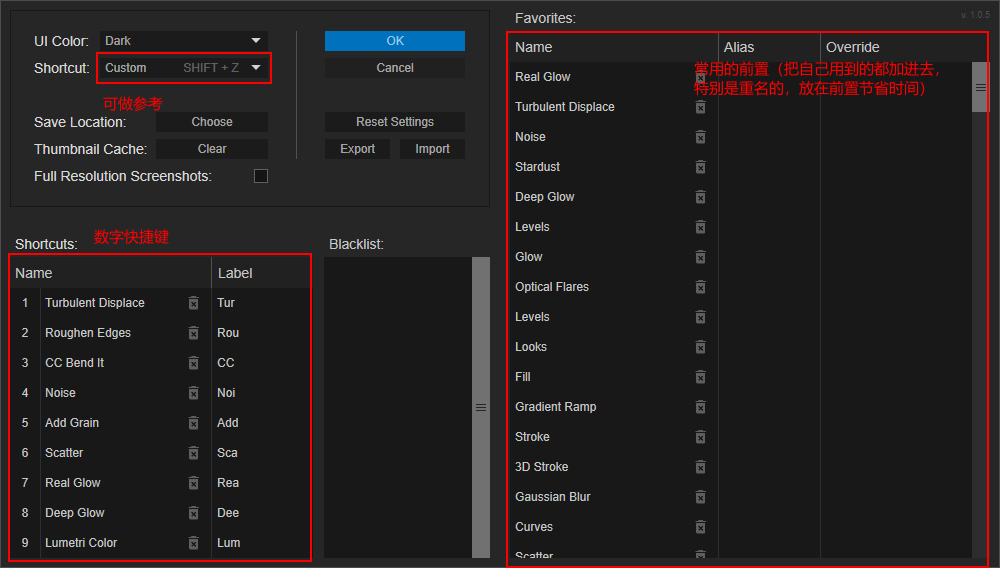The image size is (1000, 568).
Task: Remove Noise shortcut row four
Action: (193, 393)
